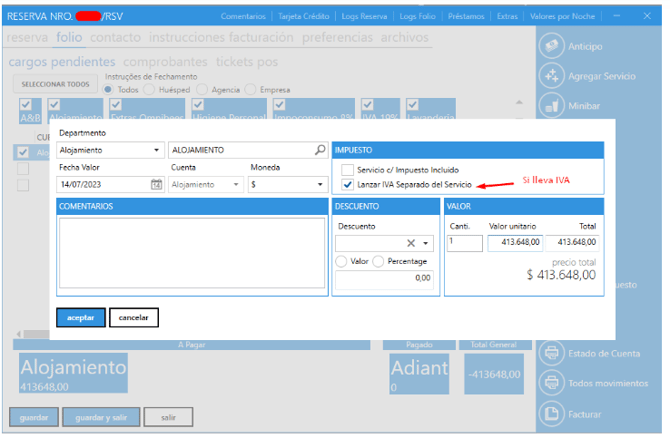The height and width of the screenshot is (438, 670).
Task: Click the Agregar Servicio icon
Action: [552, 76]
